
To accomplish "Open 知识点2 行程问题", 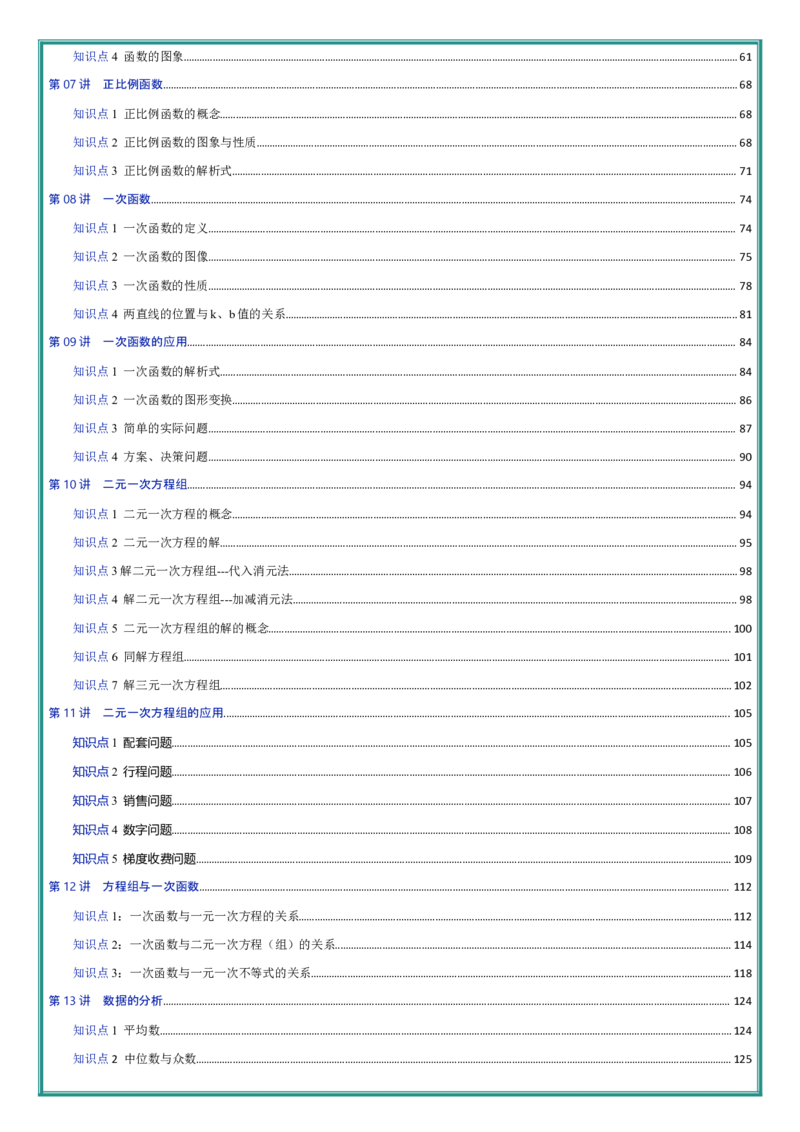I will (412, 772).
